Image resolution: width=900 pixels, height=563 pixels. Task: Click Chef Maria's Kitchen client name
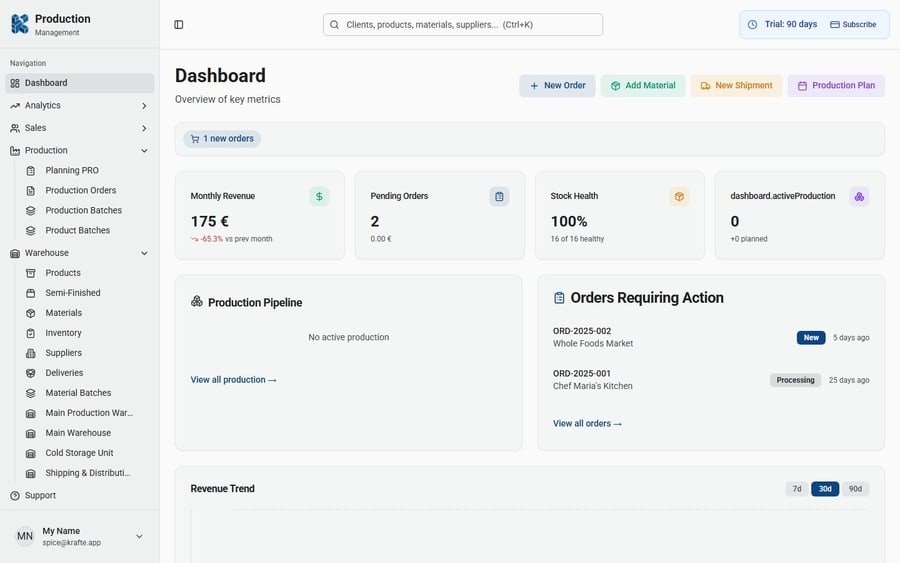tap(593, 386)
